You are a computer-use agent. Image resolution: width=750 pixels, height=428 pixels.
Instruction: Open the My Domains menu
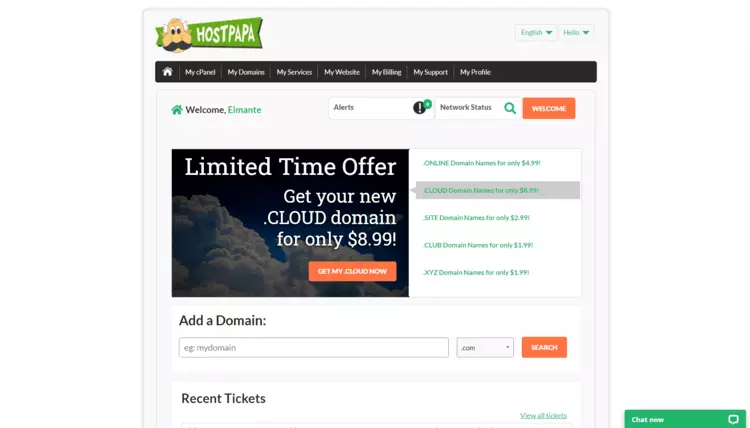[246, 72]
